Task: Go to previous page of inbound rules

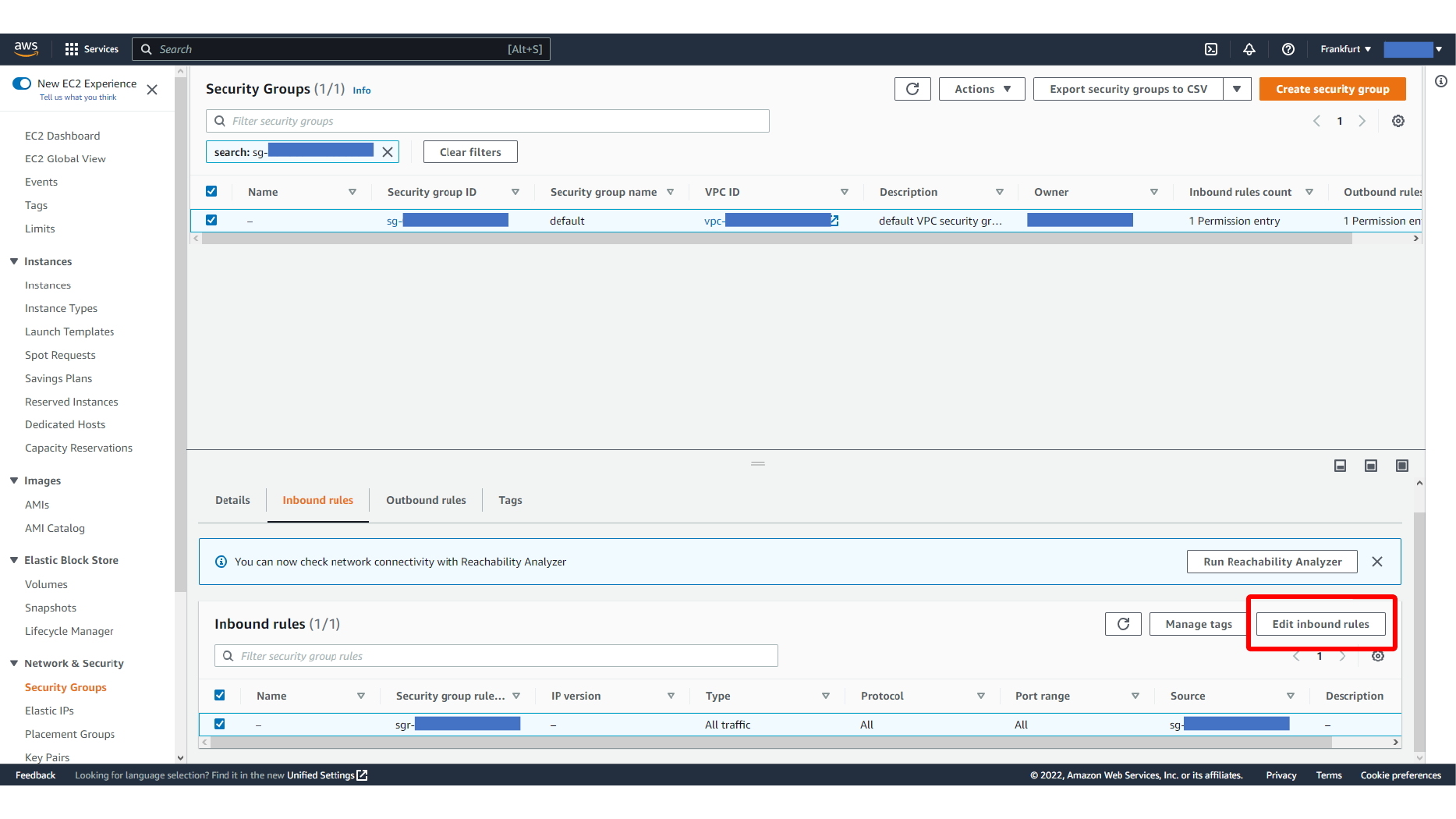Action: (1296, 656)
